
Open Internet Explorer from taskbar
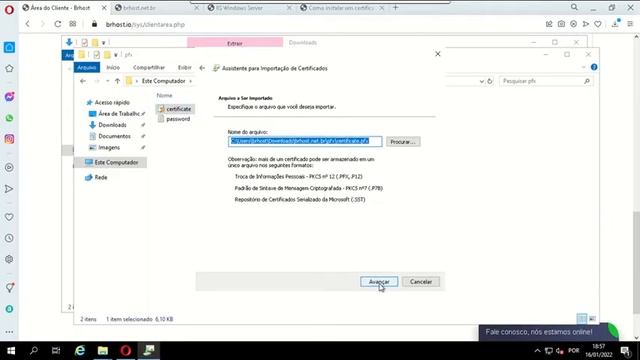80,351
